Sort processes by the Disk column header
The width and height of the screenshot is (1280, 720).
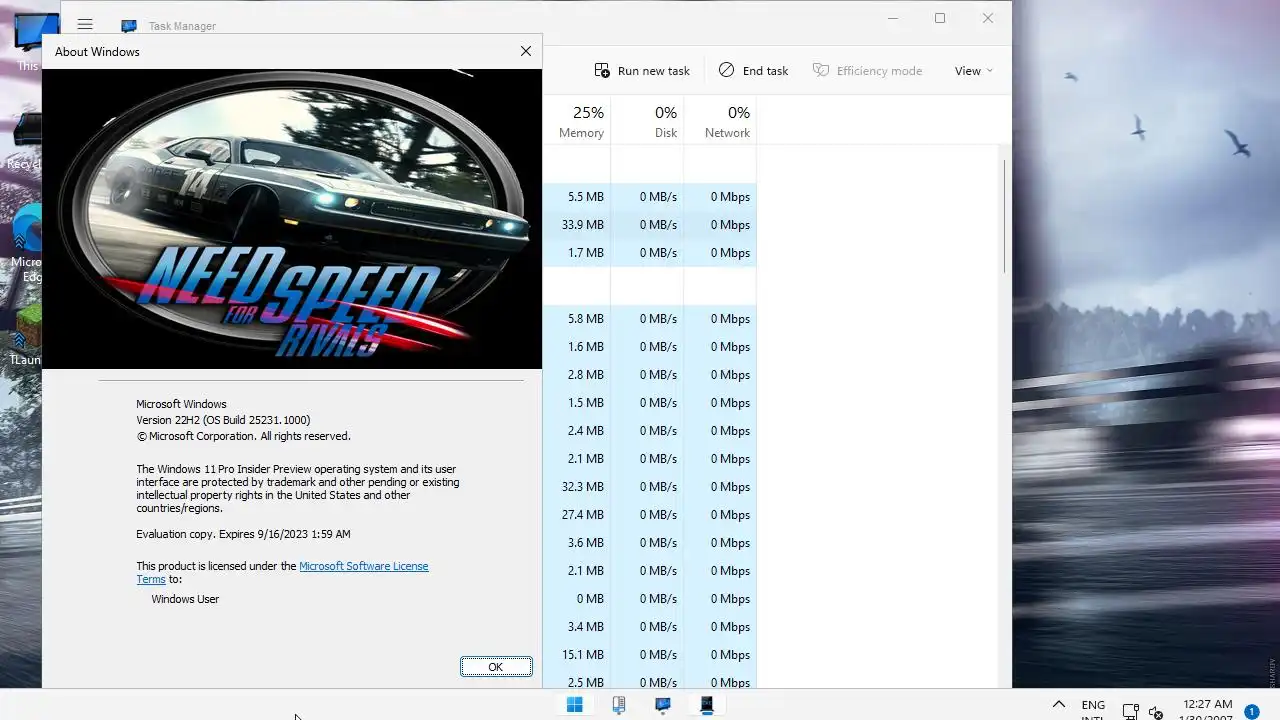(647, 121)
